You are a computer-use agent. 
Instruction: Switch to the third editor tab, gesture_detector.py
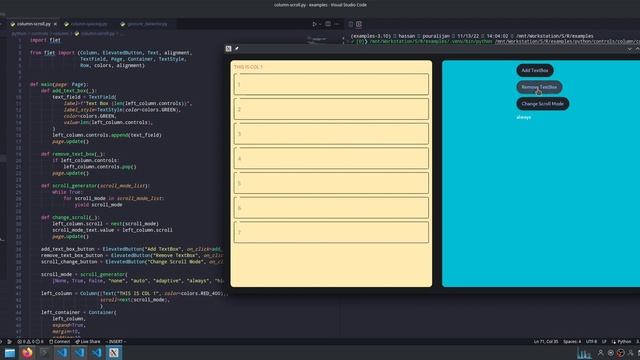(x=147, y=24)
